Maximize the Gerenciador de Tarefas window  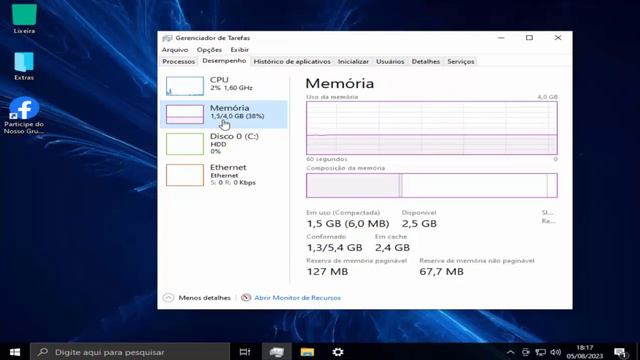tap(529, 38)
